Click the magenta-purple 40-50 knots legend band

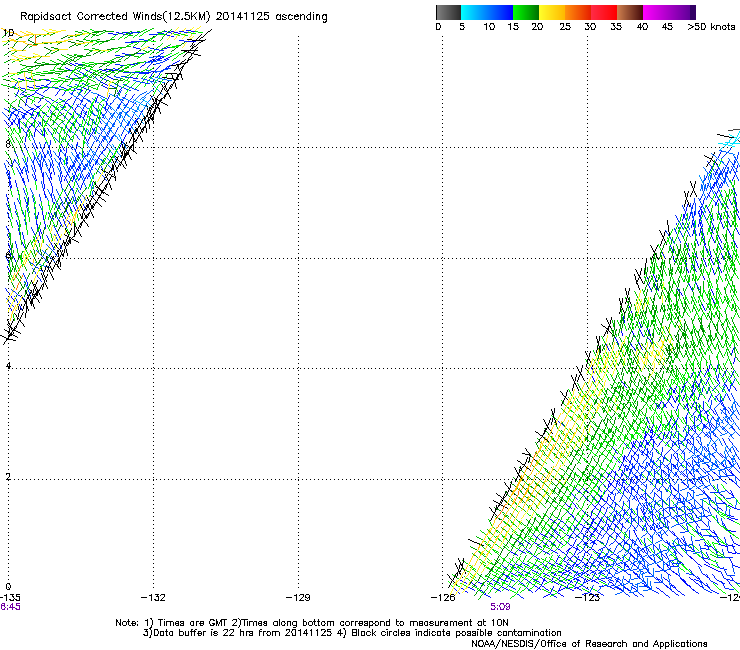pyautogui.click(x=669, y=12)
